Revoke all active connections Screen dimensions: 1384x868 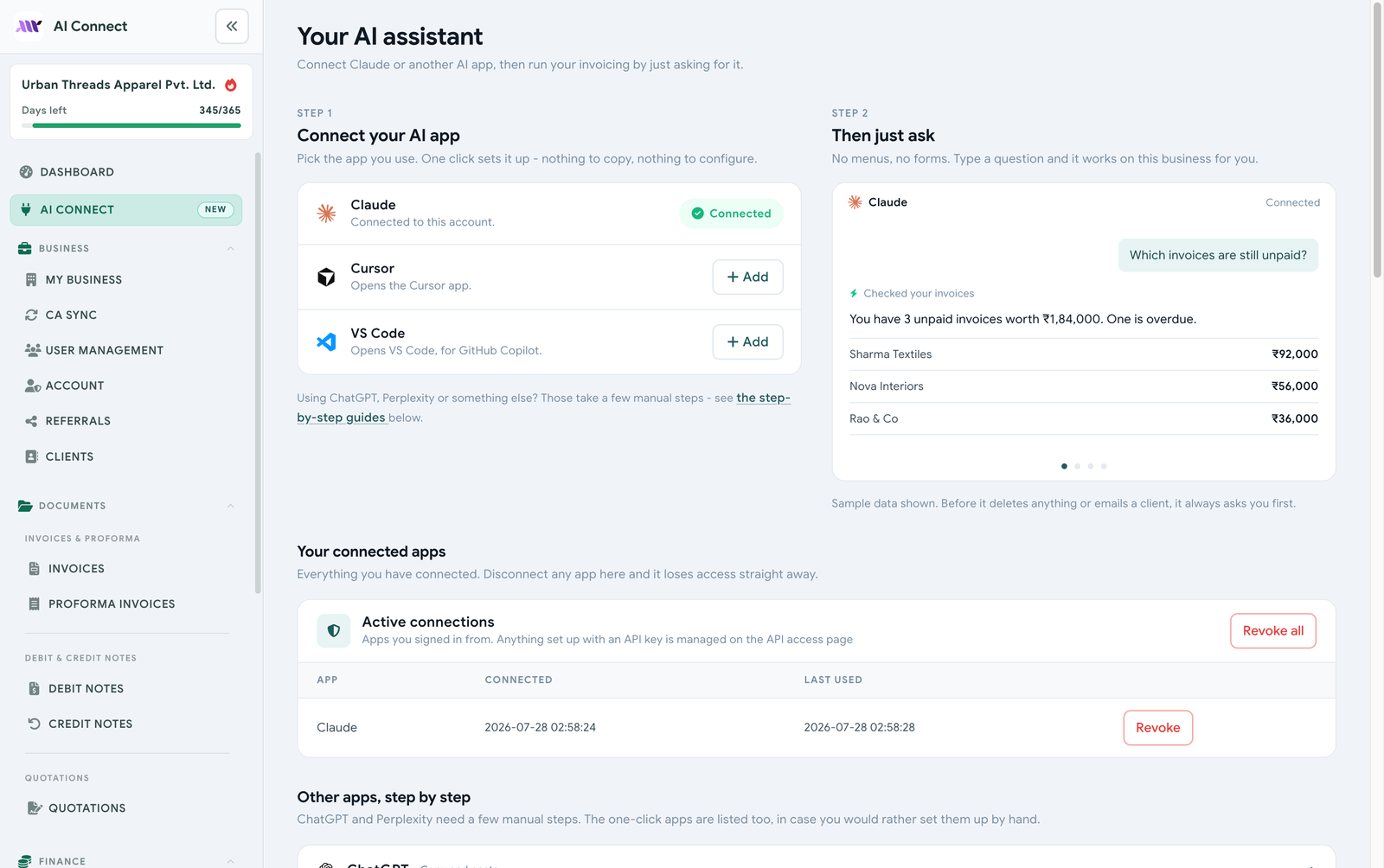[1273, 631]
